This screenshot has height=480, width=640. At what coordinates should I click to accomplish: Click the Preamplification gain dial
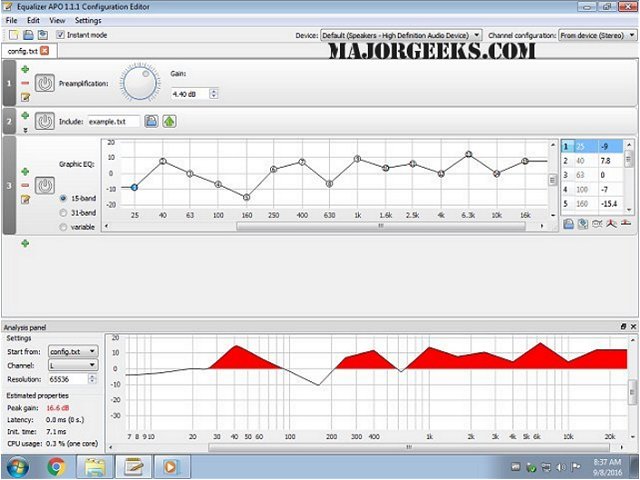(x=139, y=83)
